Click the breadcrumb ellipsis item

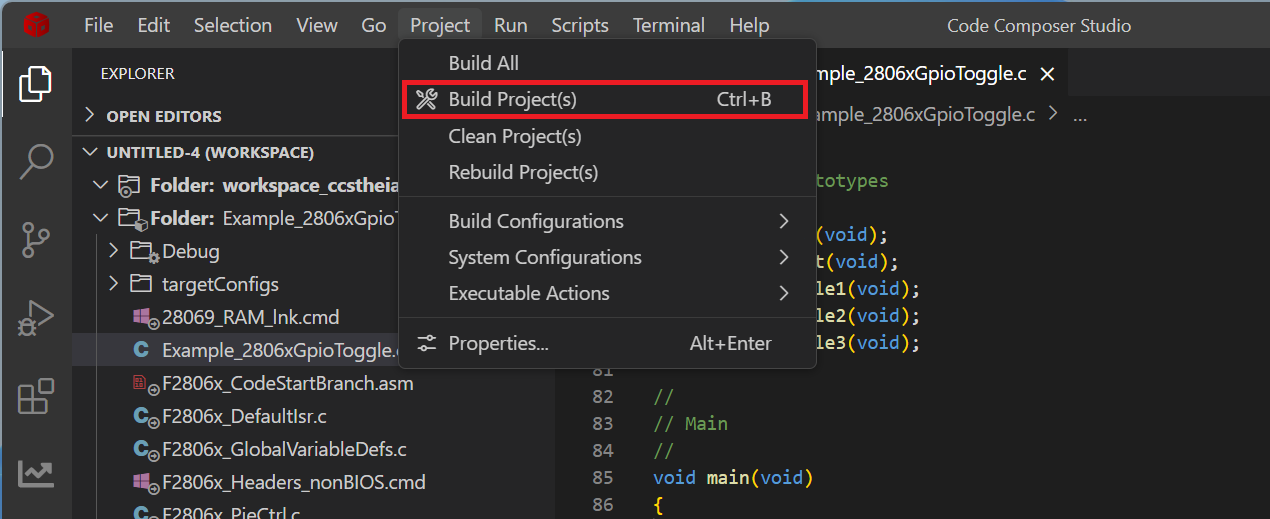[x=1079, y=116]
